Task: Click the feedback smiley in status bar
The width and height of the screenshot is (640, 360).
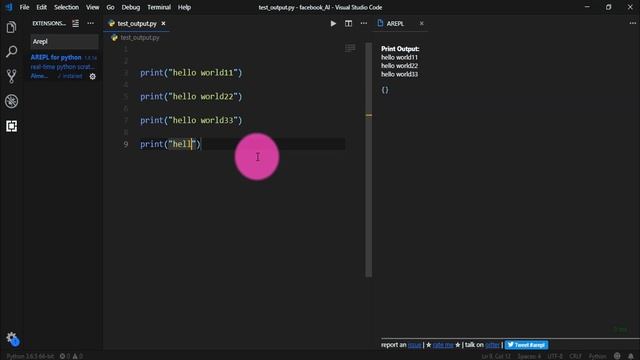Action: [617, 356]
